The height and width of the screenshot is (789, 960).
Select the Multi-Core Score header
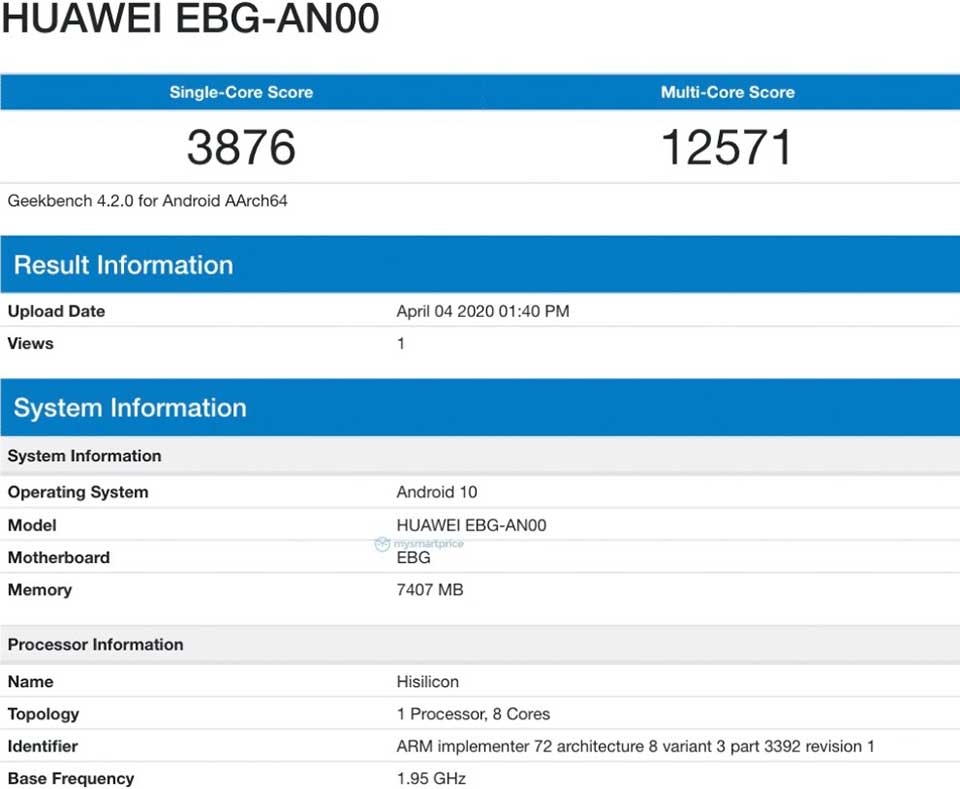[727, 92]
